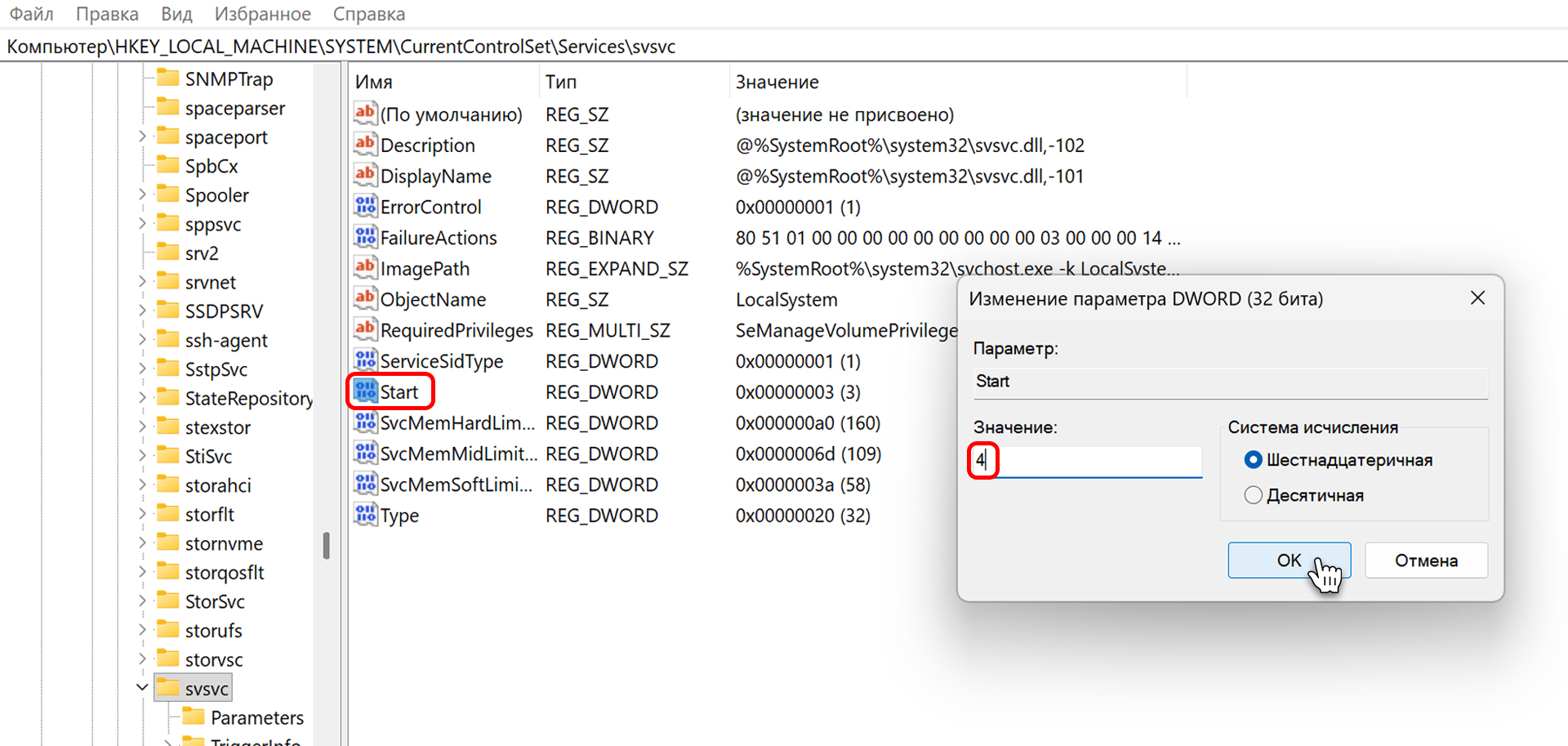This screenshot has width=1568, height=746.
Task: Collapse the svsvc tree node
Action: [x=142, y=688]
